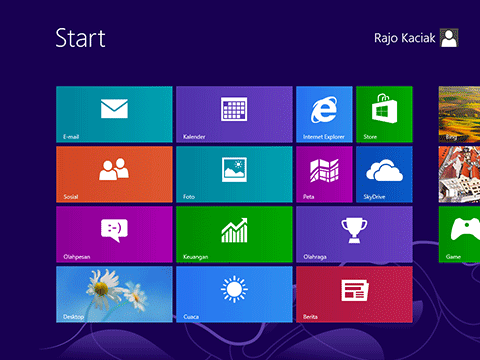
Task: Open the Game Xbox controller tile
Action: pos(459,234)
